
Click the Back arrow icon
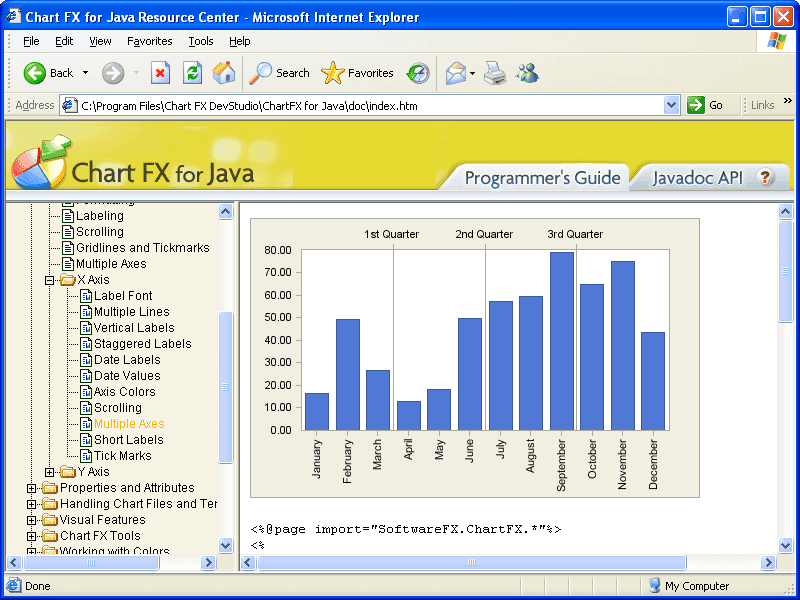coord(35,73)
